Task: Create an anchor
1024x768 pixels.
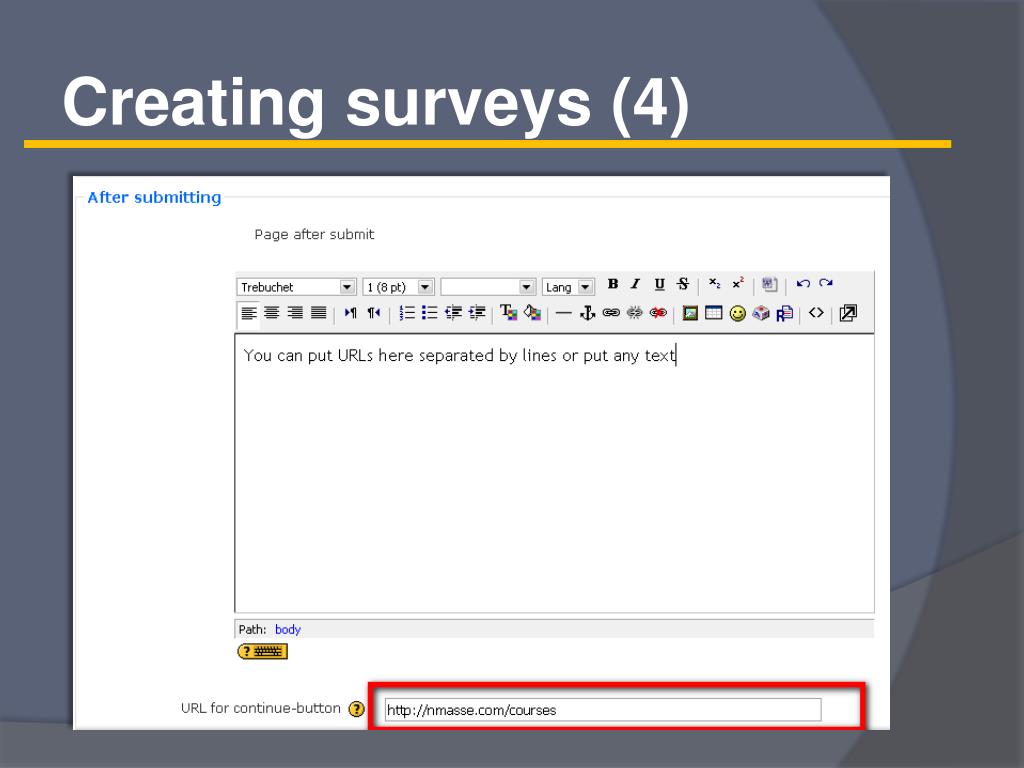Action: pyautogui.click(x=587, y=313)
